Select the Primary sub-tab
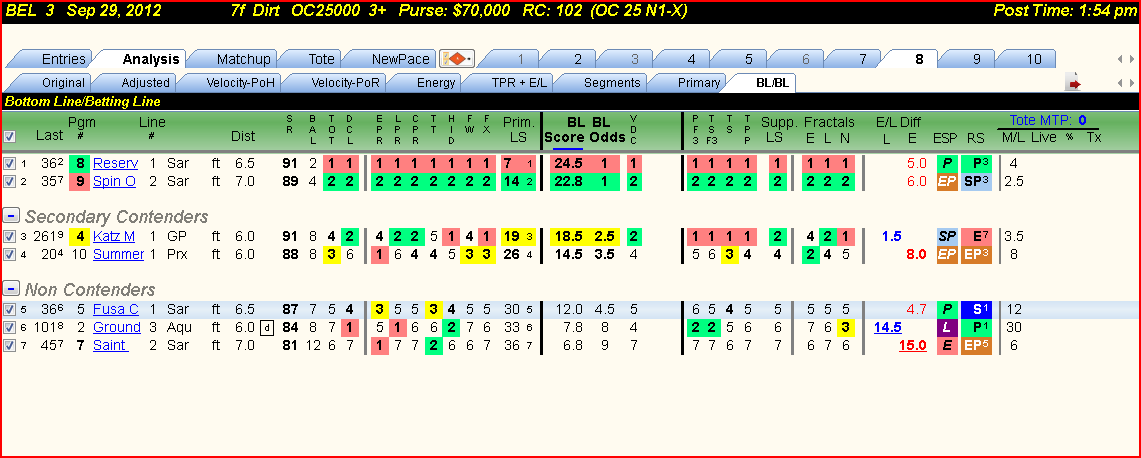Screen dimensions: 1141x458 (699, 83)
